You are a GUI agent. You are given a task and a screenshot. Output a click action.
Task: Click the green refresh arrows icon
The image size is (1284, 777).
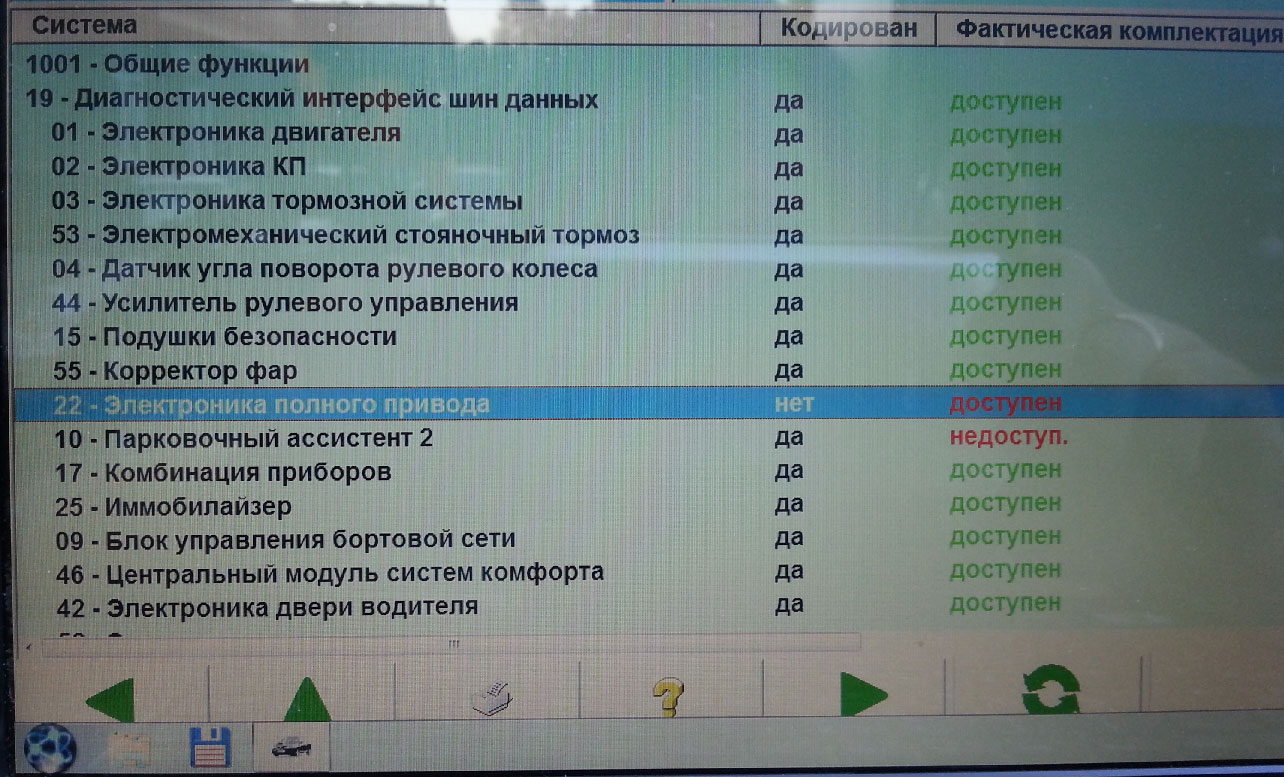pyautogui.click(x=1049, y=693)
